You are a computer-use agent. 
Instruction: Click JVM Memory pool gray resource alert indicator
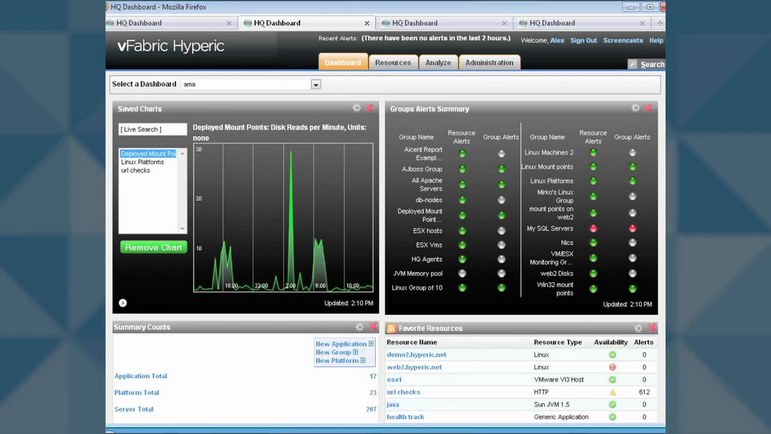tap(462, 273)
